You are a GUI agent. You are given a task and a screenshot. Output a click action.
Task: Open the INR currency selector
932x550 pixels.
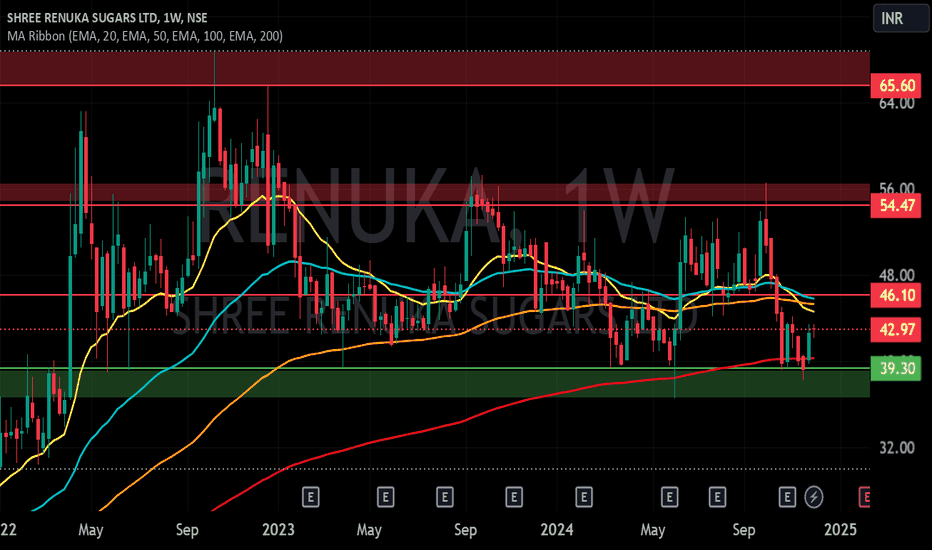pos(900,18)
